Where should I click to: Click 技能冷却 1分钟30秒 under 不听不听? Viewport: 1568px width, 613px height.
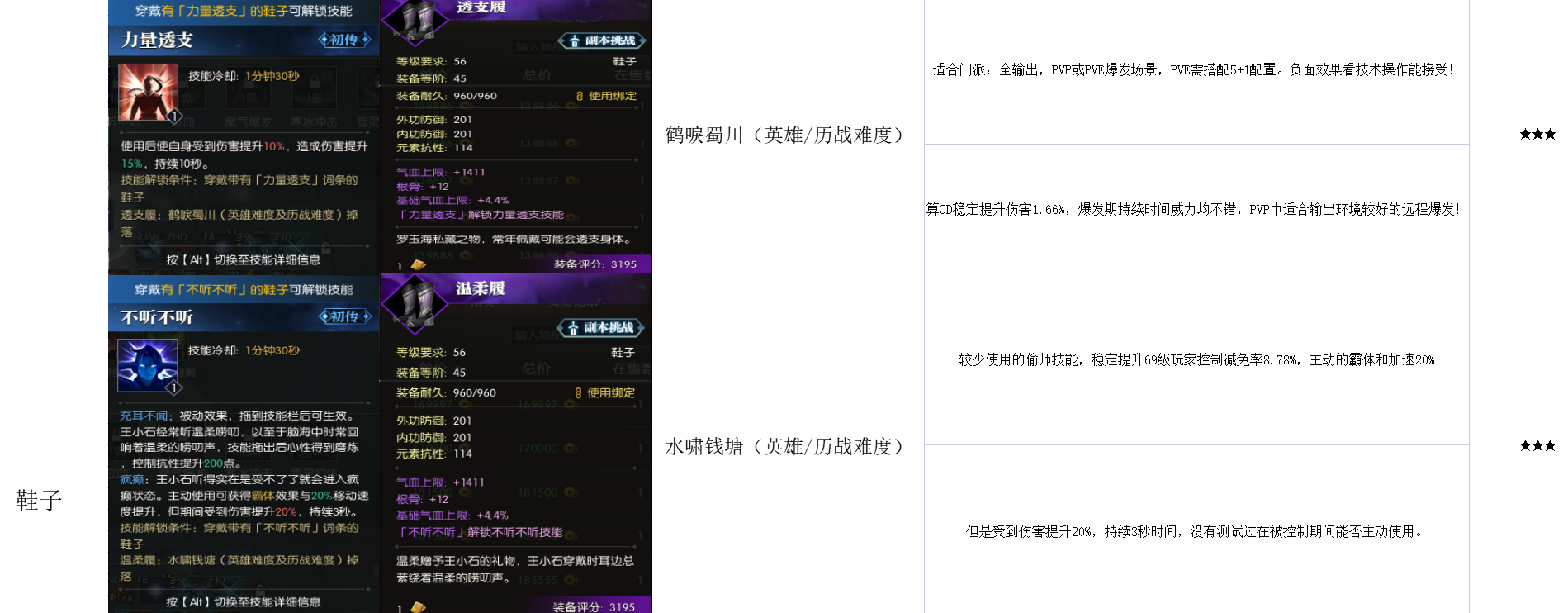point(244,350)
